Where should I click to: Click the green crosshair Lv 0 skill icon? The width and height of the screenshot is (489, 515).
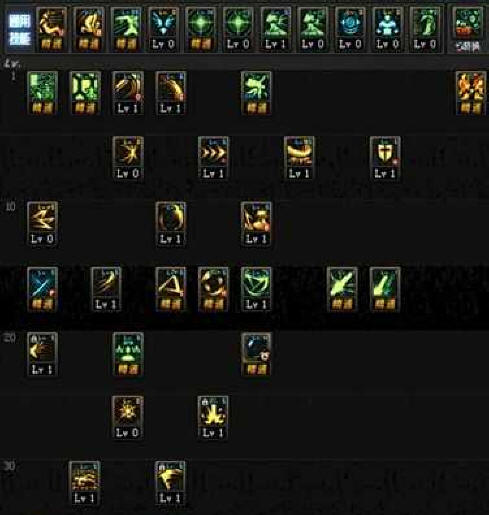coord(238,30)
